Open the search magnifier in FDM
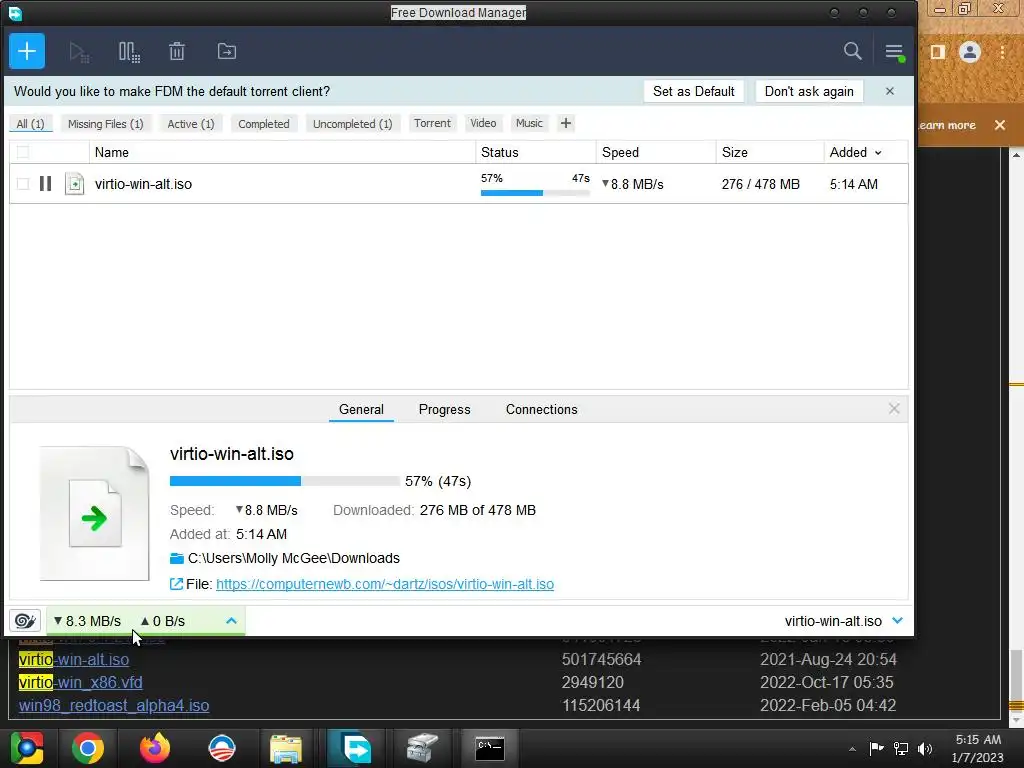The height and width of the screenshot is (768, 1024). 852,51
